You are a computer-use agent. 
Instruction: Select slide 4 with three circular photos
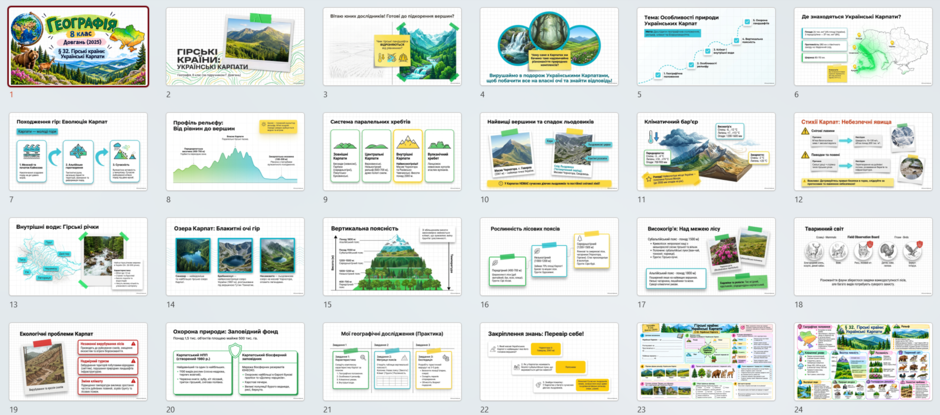coord(549,47)
